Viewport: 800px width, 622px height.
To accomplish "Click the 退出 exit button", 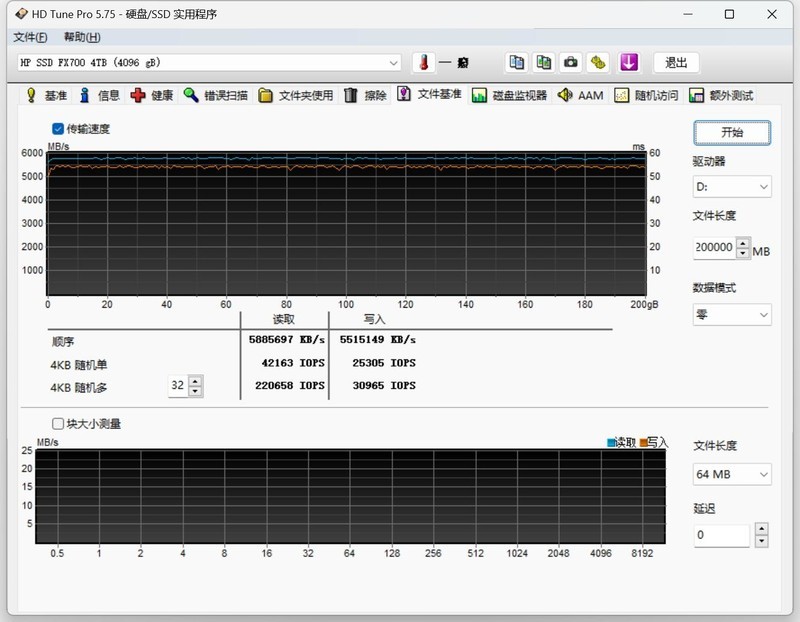I will tap(676, 62).
